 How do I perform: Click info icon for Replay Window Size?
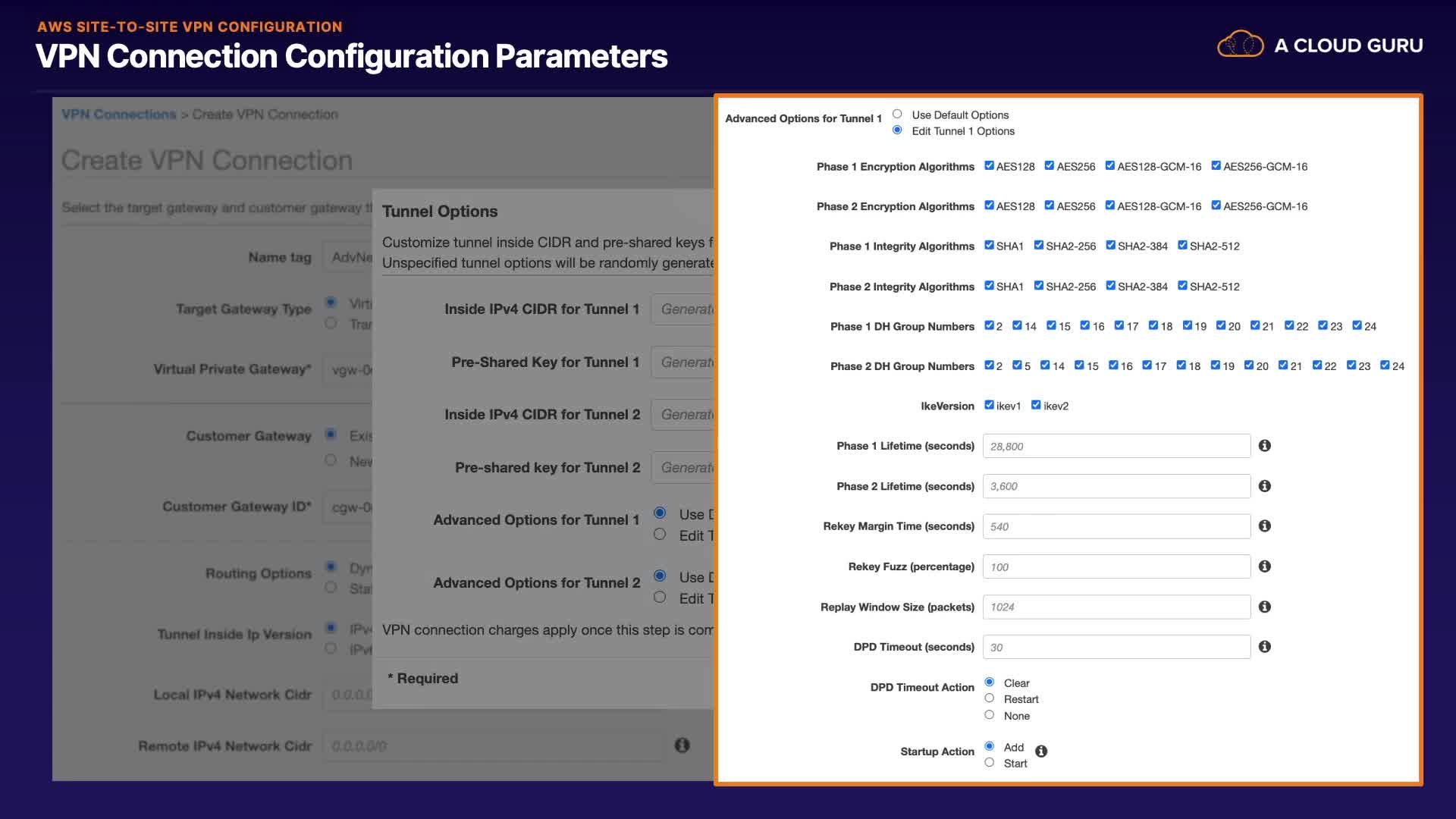click(x=1264, y=607)
